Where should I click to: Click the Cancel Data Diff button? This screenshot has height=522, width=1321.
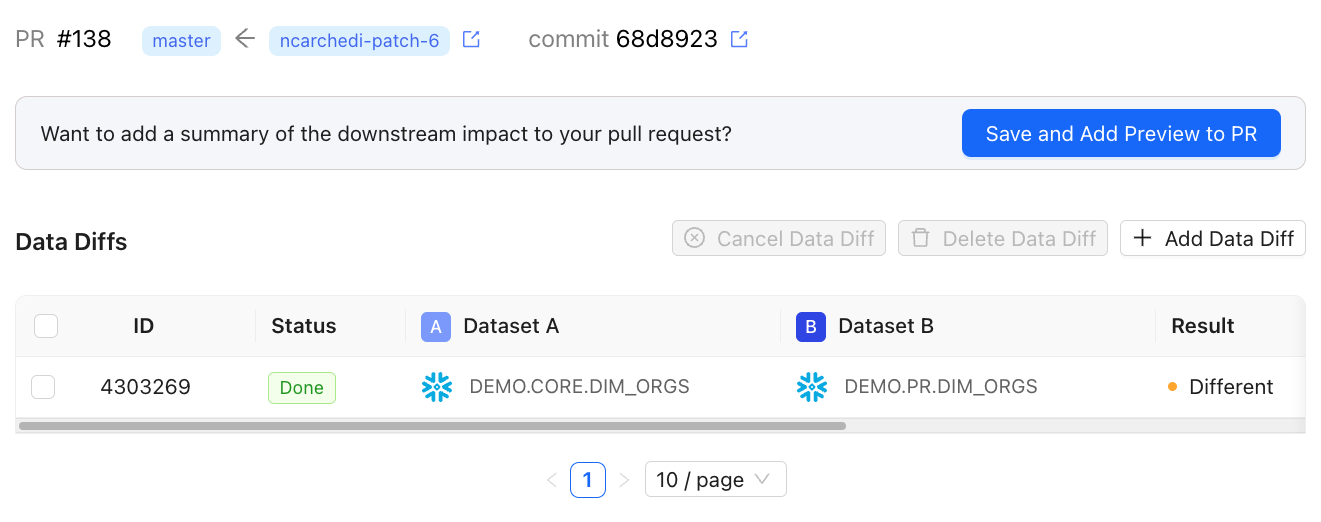point(779,238)
